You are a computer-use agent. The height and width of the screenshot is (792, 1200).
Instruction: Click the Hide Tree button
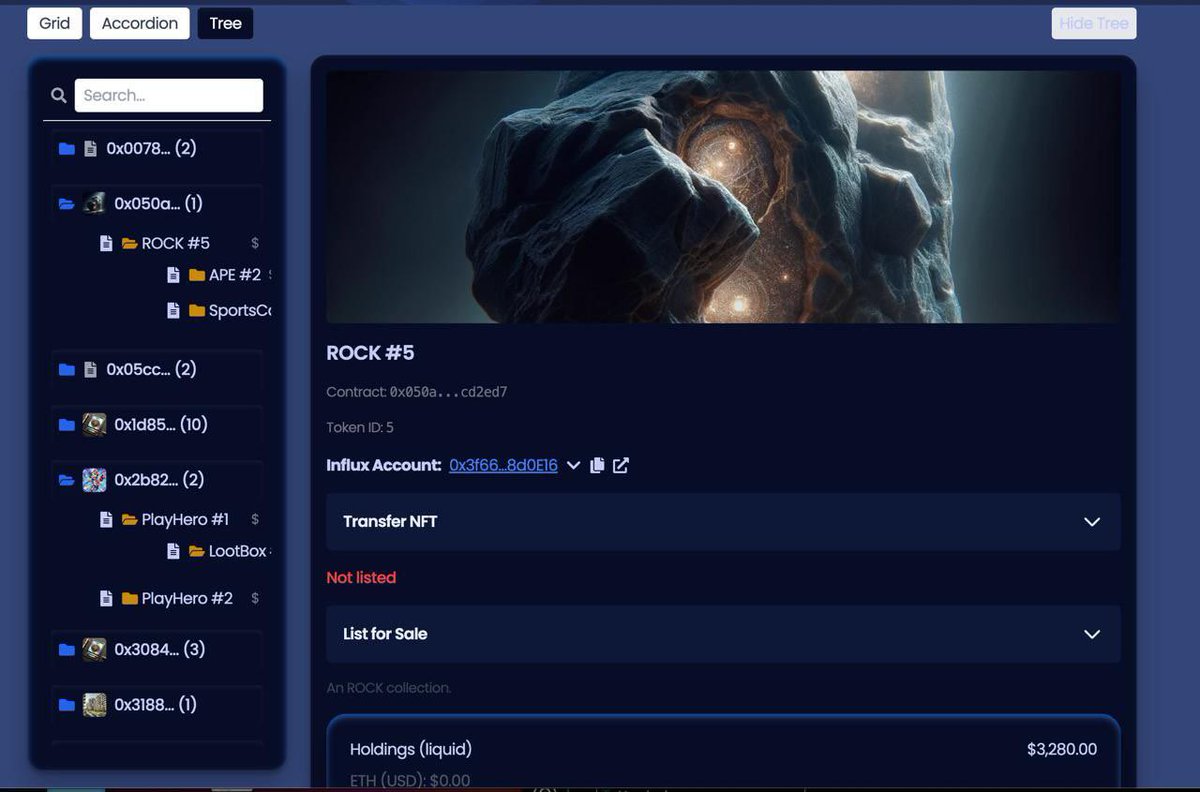pyautogui.click(x=1094, y=23)
